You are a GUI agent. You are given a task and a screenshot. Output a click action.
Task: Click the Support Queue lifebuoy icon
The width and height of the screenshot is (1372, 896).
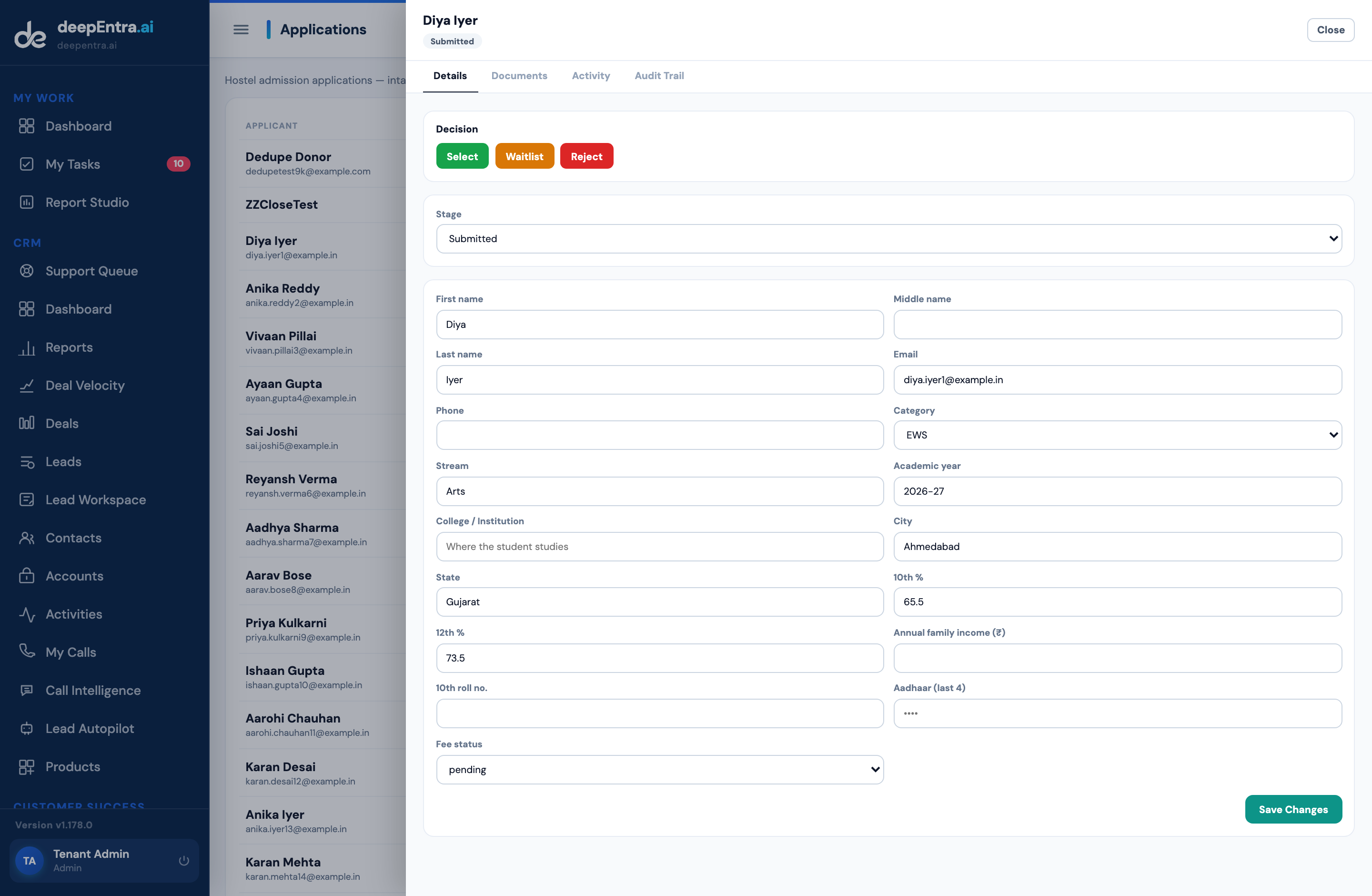click(27, 271)
